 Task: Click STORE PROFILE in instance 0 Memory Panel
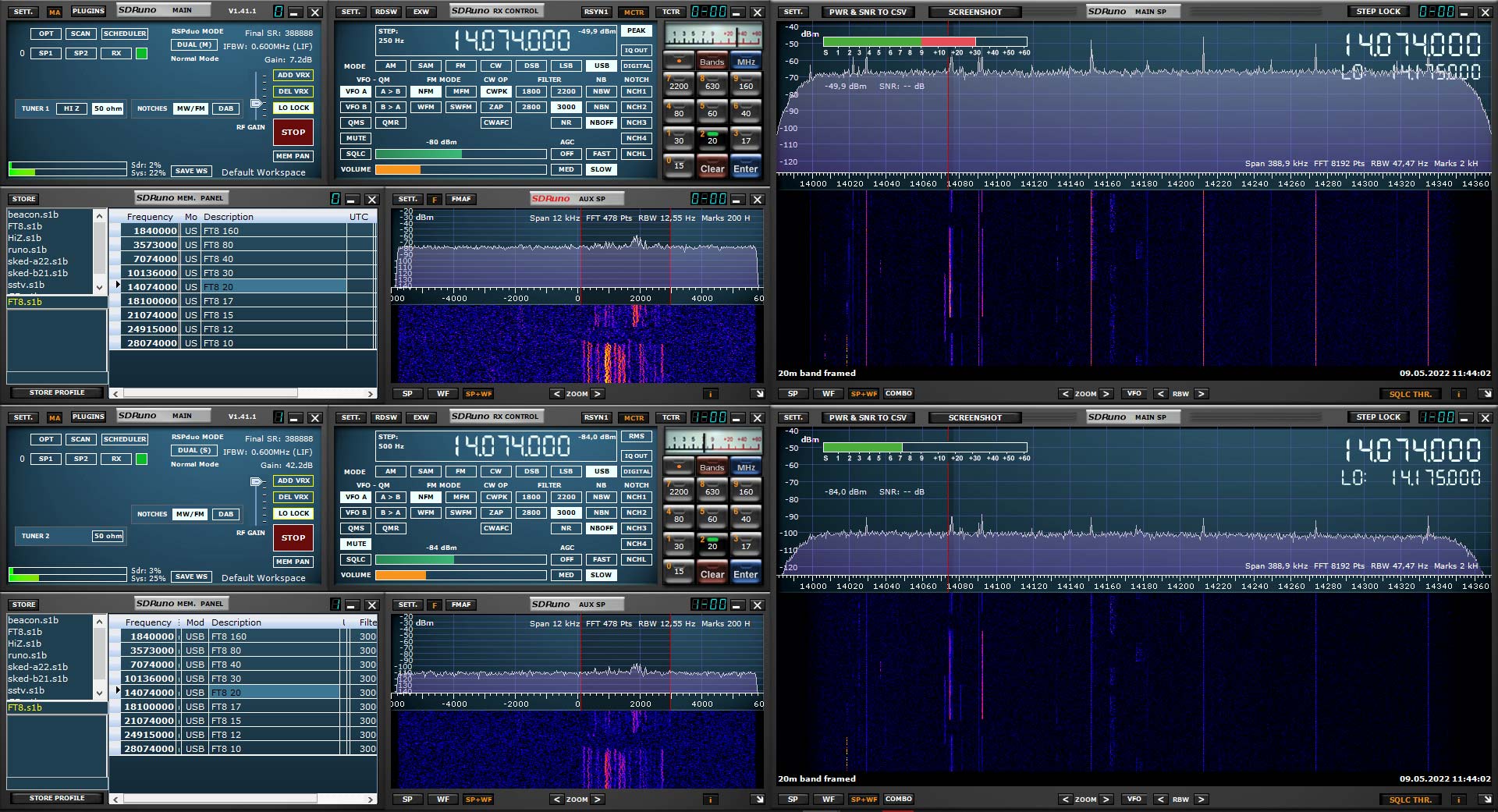click(x=57, y=392)
